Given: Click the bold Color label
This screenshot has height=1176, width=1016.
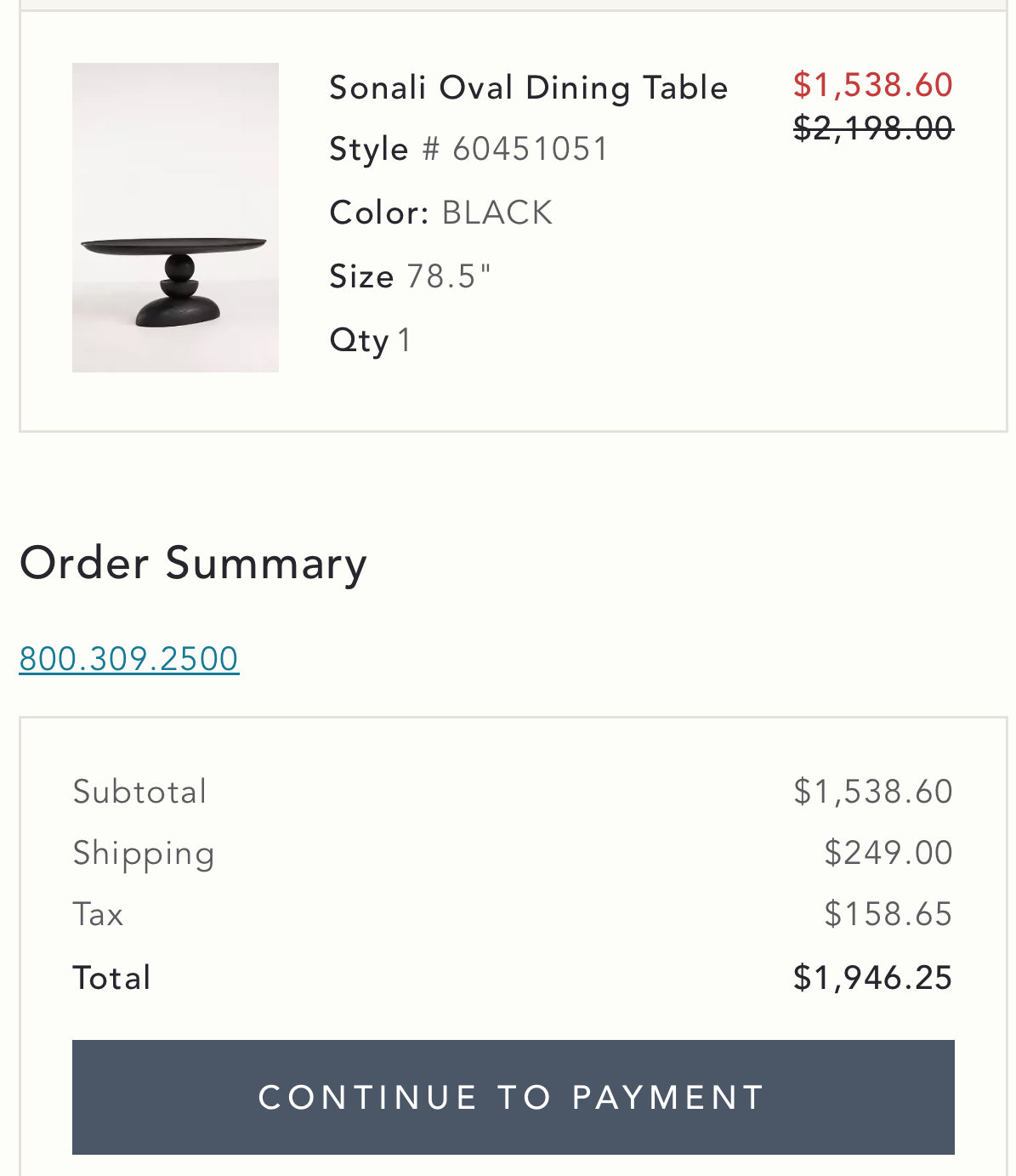Looking at the screenshot, I should [x=379, y=213].
